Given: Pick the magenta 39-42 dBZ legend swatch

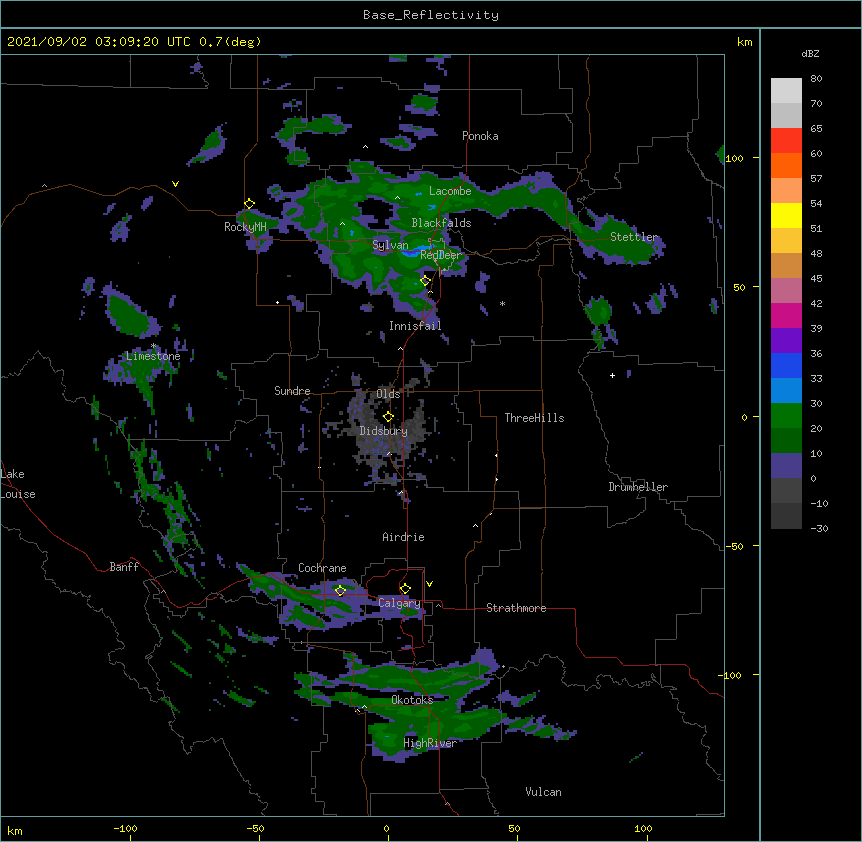Looking at the screenshot, I should click(x=786, y=315).
